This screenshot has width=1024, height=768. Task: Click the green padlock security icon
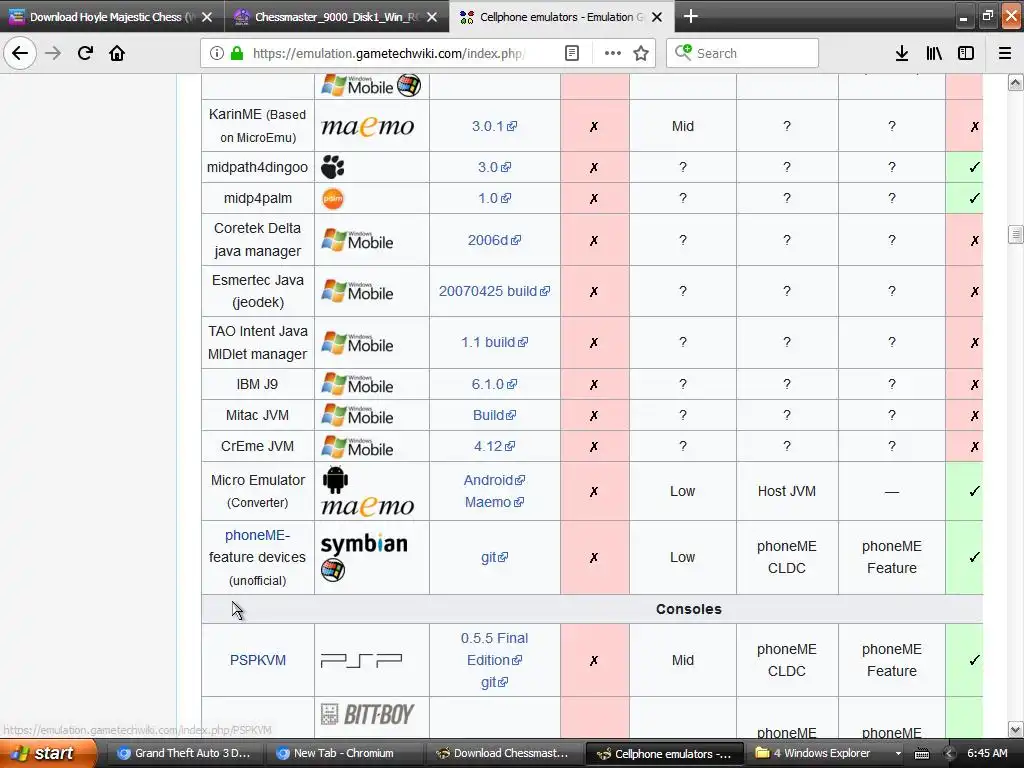(x=237, y=53)
